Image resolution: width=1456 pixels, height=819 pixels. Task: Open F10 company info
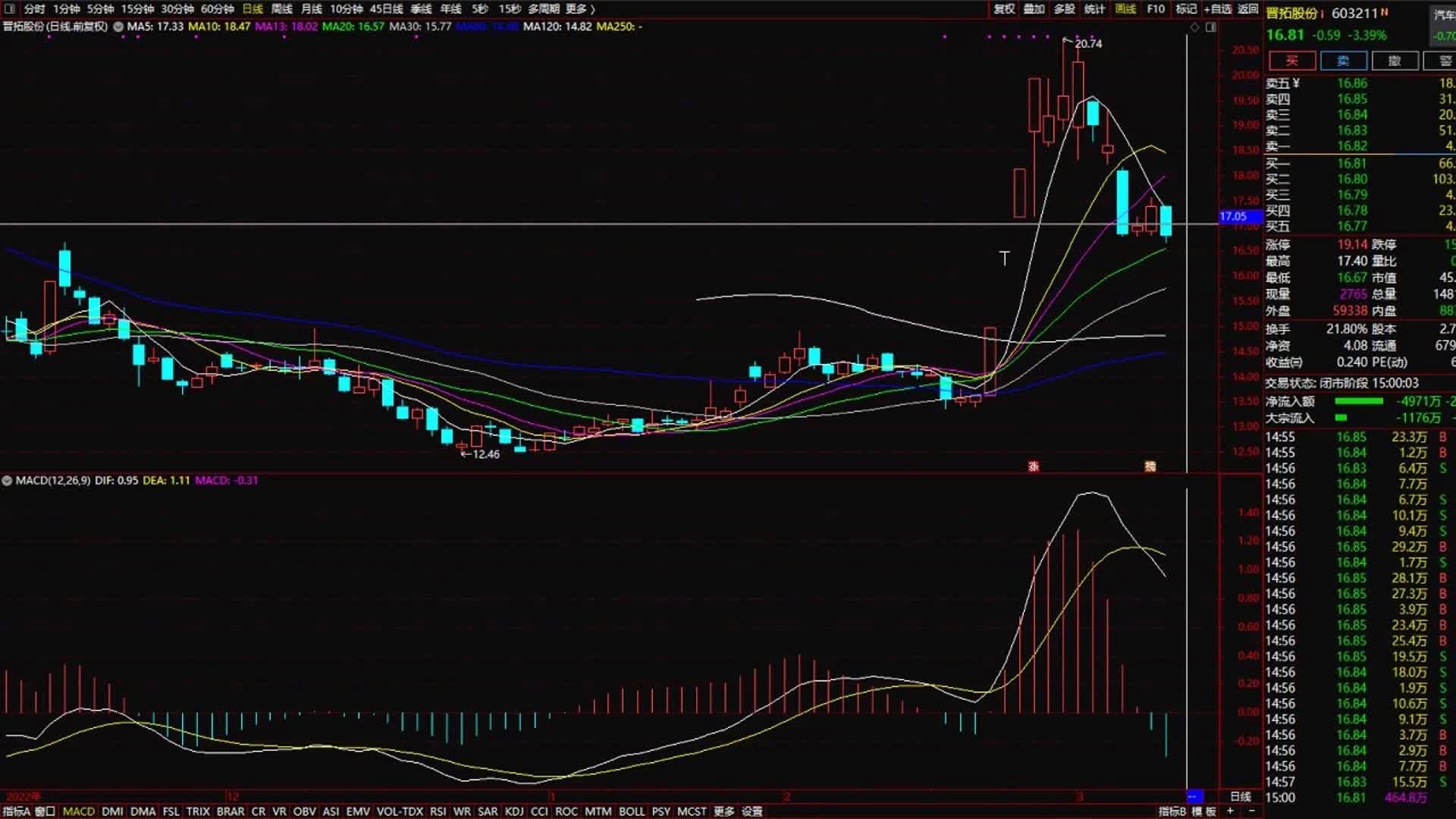point(1156,9)
